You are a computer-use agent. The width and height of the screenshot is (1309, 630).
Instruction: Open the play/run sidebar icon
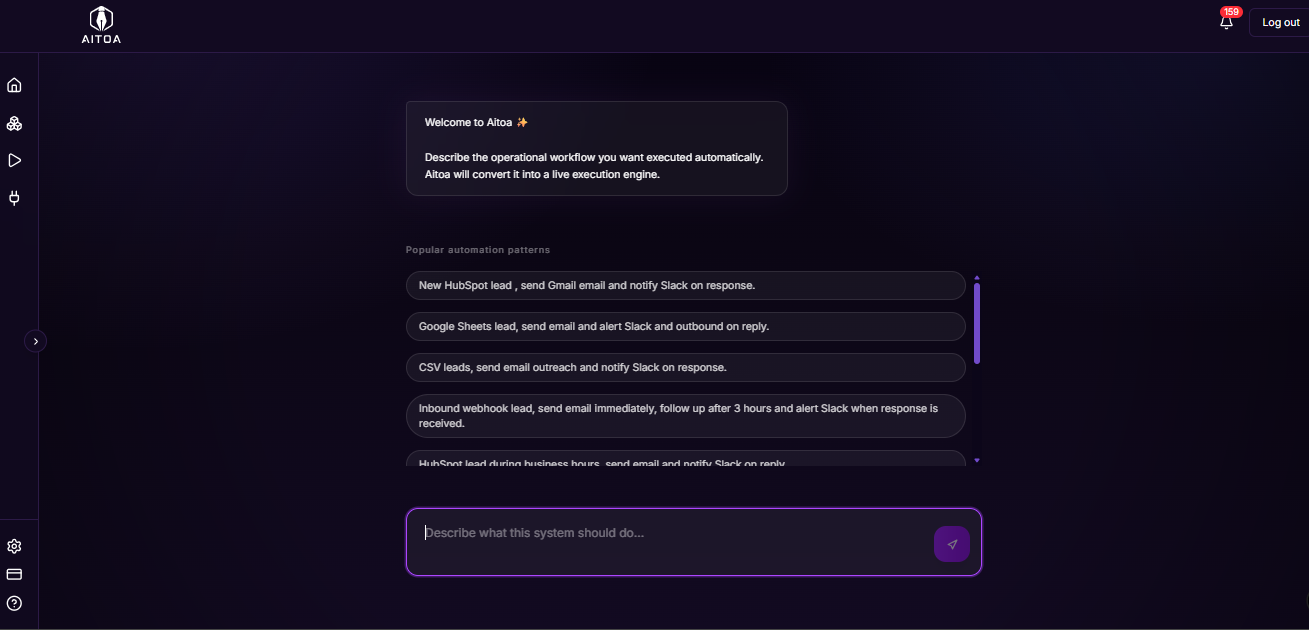point(14,160)
